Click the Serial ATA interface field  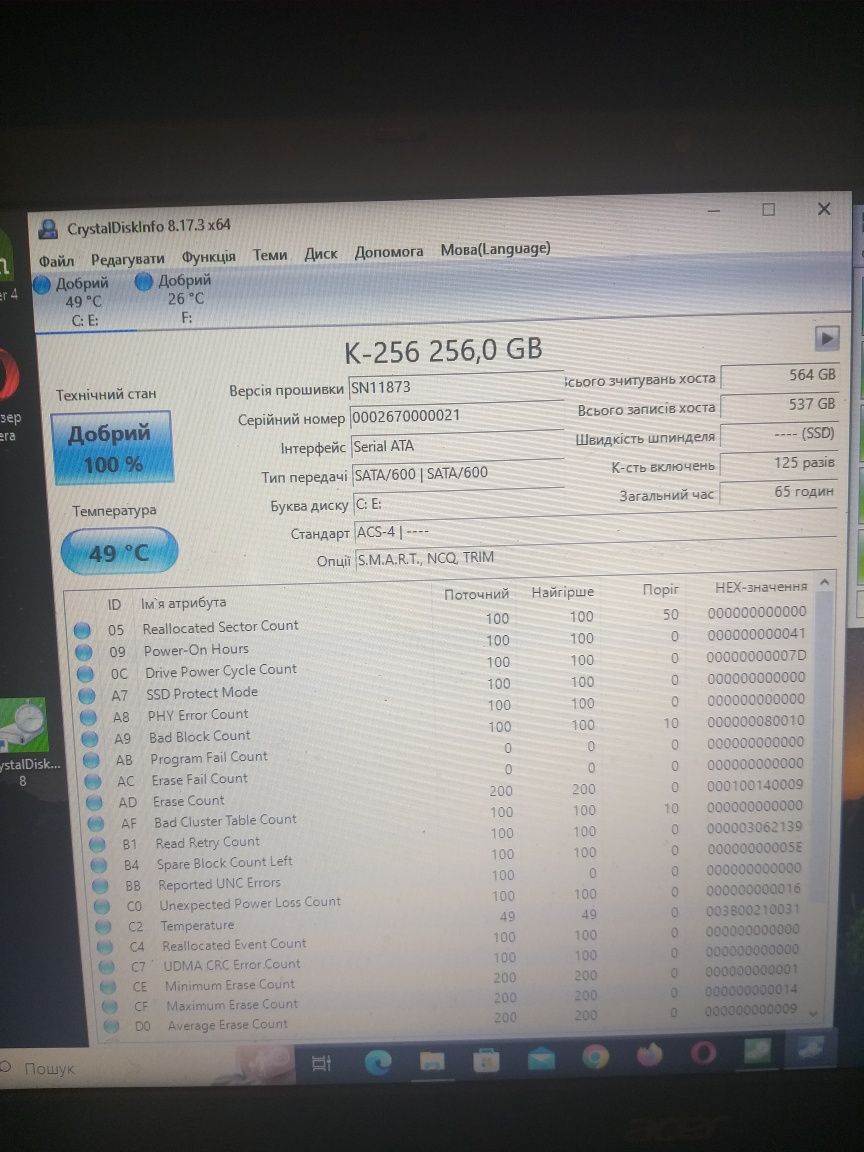457,445
